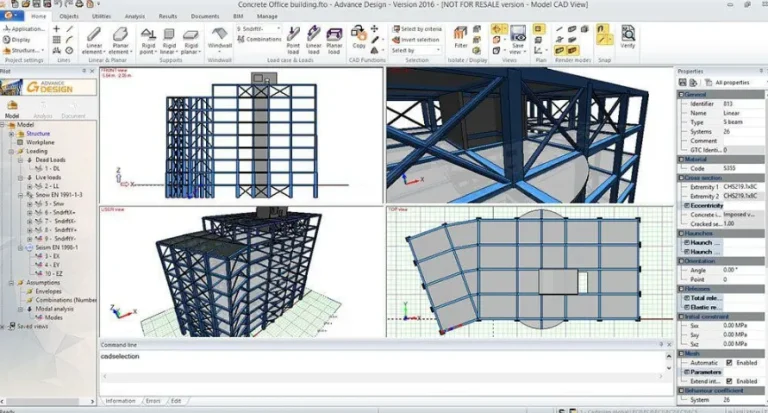This screenshot has height=413, width=768.
Task: Open the Filter tool
Action: (x=460, y=38)
